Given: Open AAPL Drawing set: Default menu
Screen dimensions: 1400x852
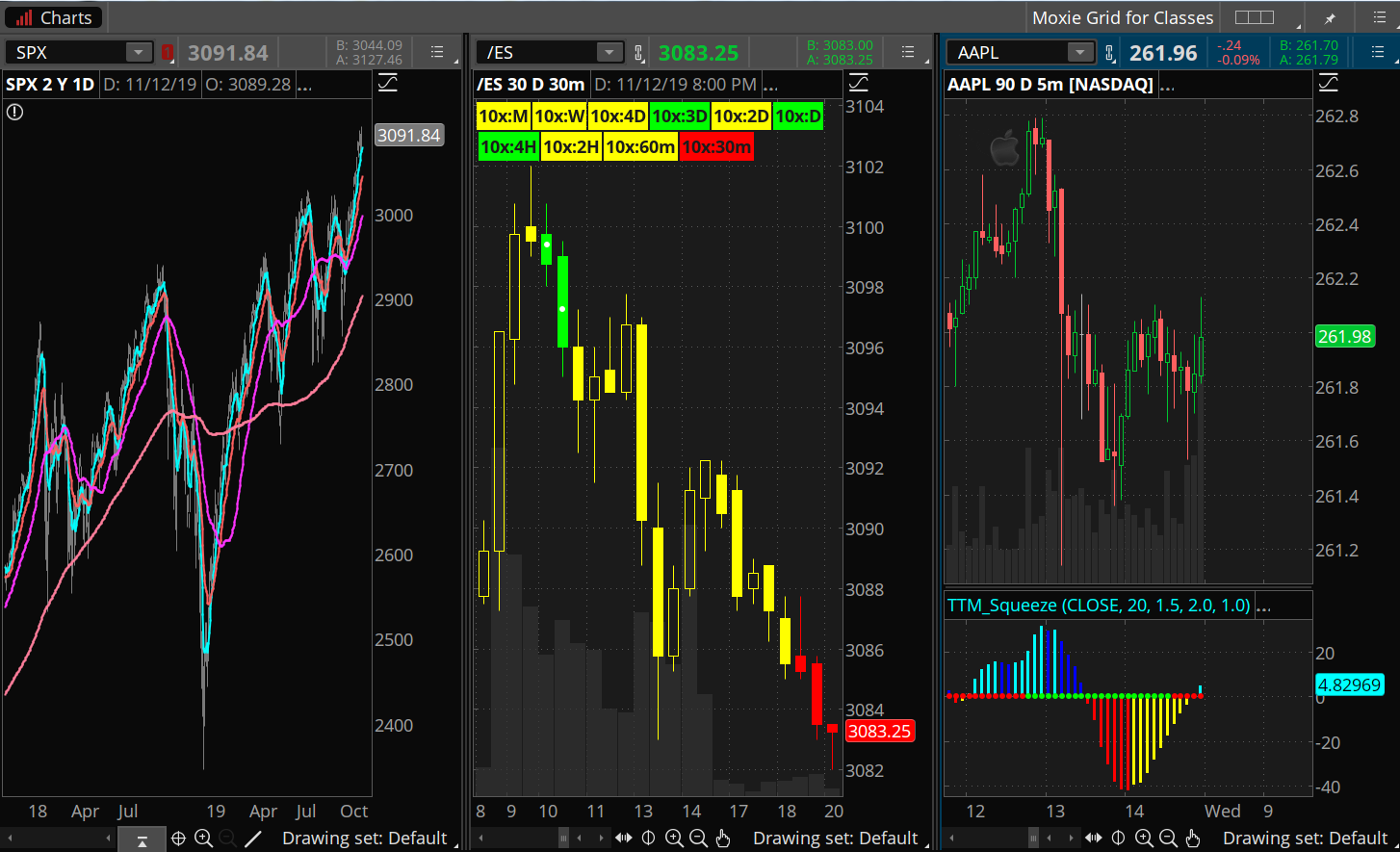Looking at the screenshot, I should pyautogui.click(x=1305, y=839).
